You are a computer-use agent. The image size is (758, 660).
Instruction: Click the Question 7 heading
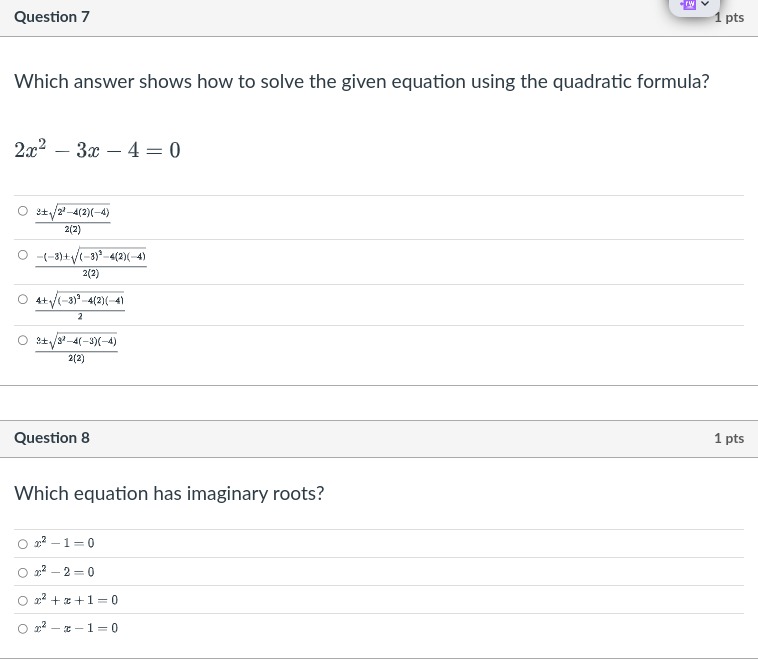[x=52, y=17]
